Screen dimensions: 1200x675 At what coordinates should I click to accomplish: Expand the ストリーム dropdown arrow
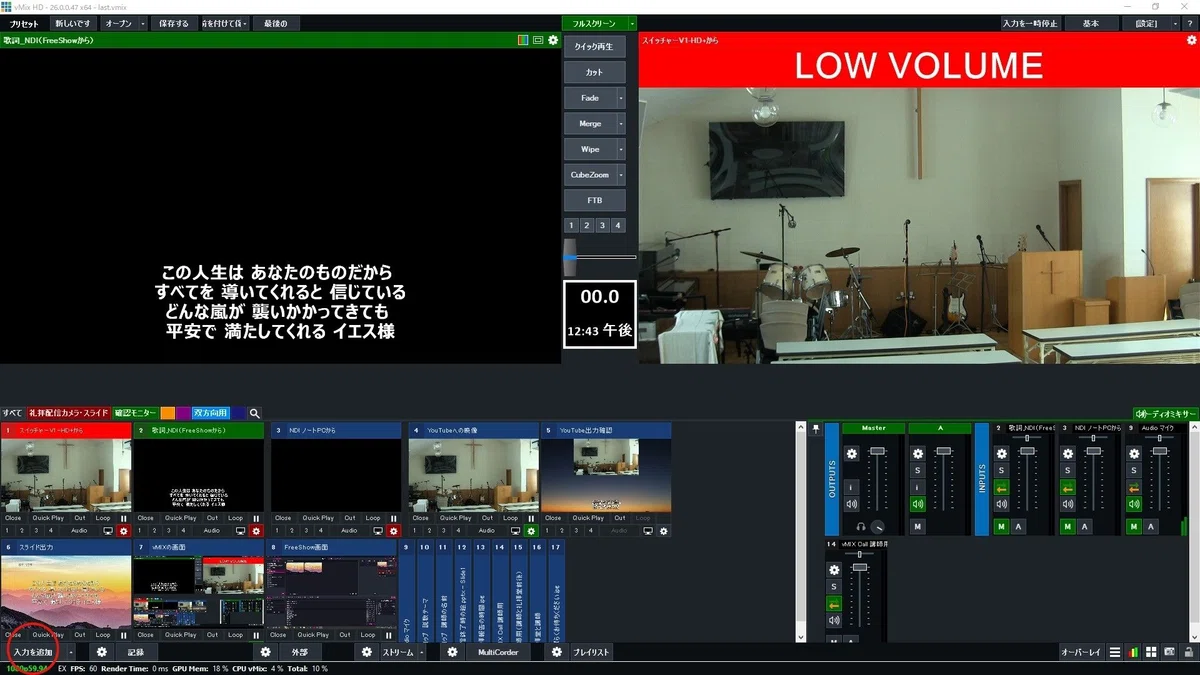(422, 652)
